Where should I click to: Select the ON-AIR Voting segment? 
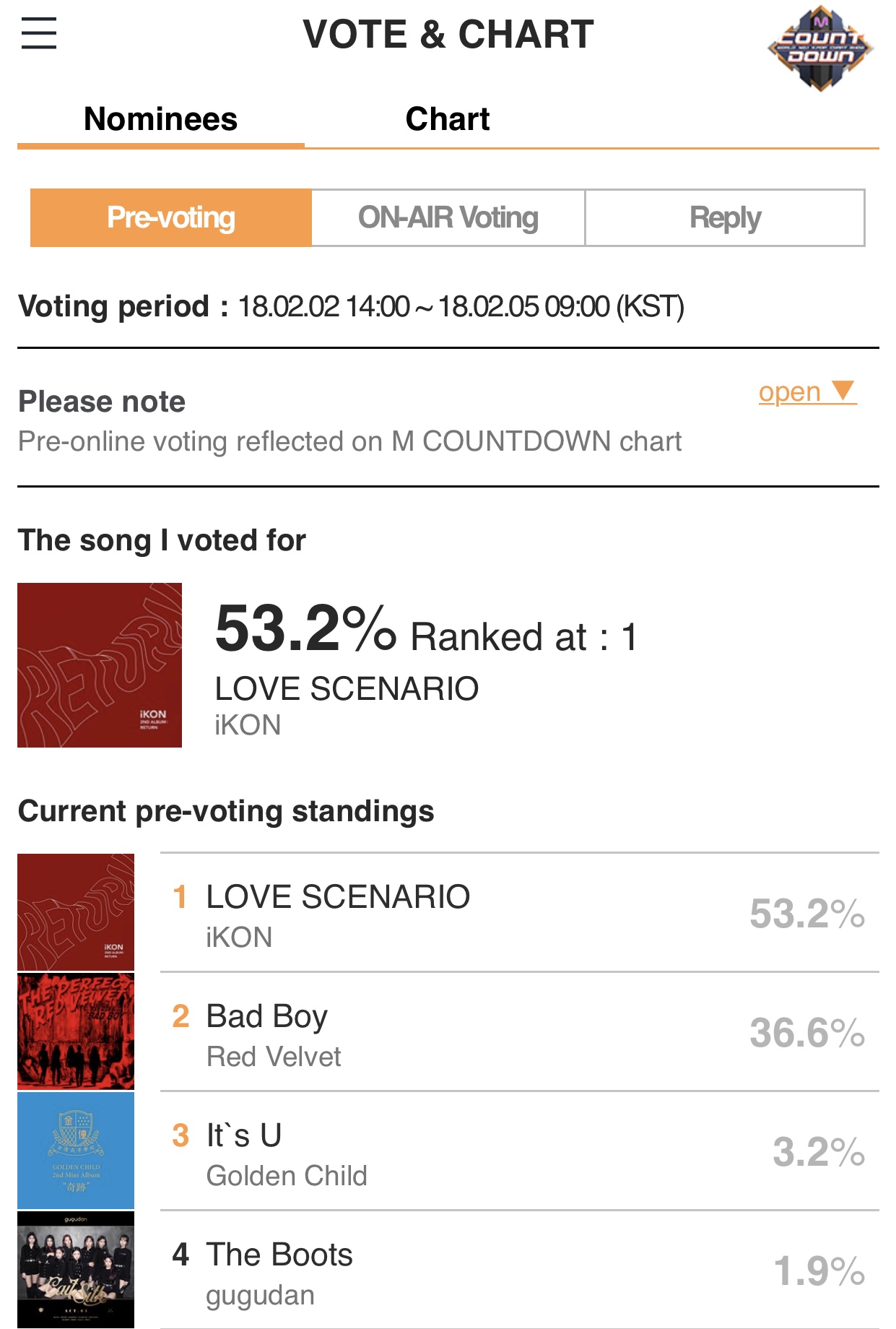point(448,218)
